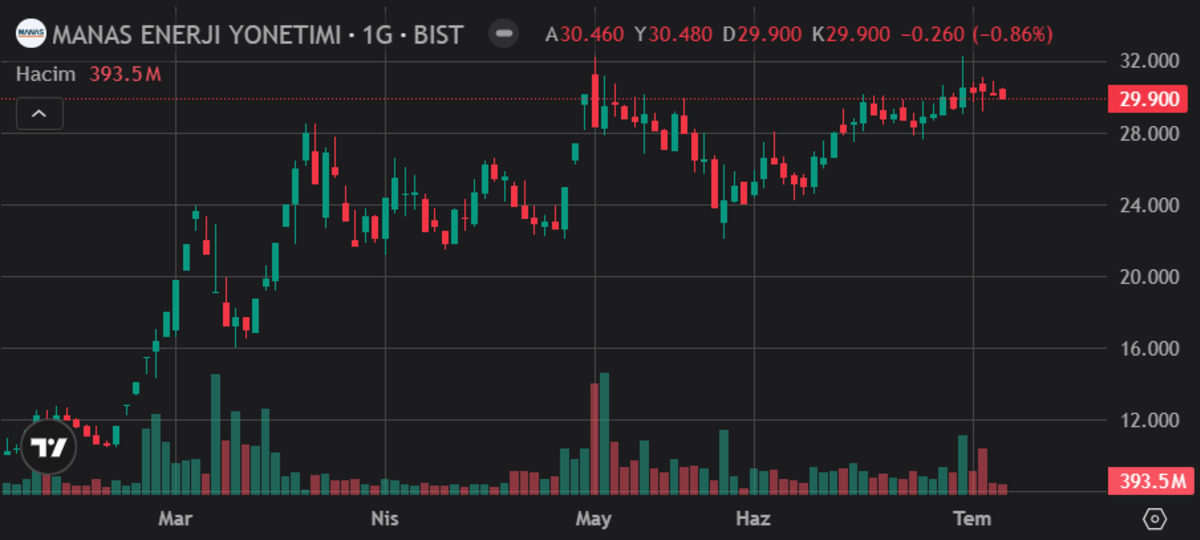Click the red −0.260 (−0.86%) change value
1200x540 pixels.
tap(977, 35)
